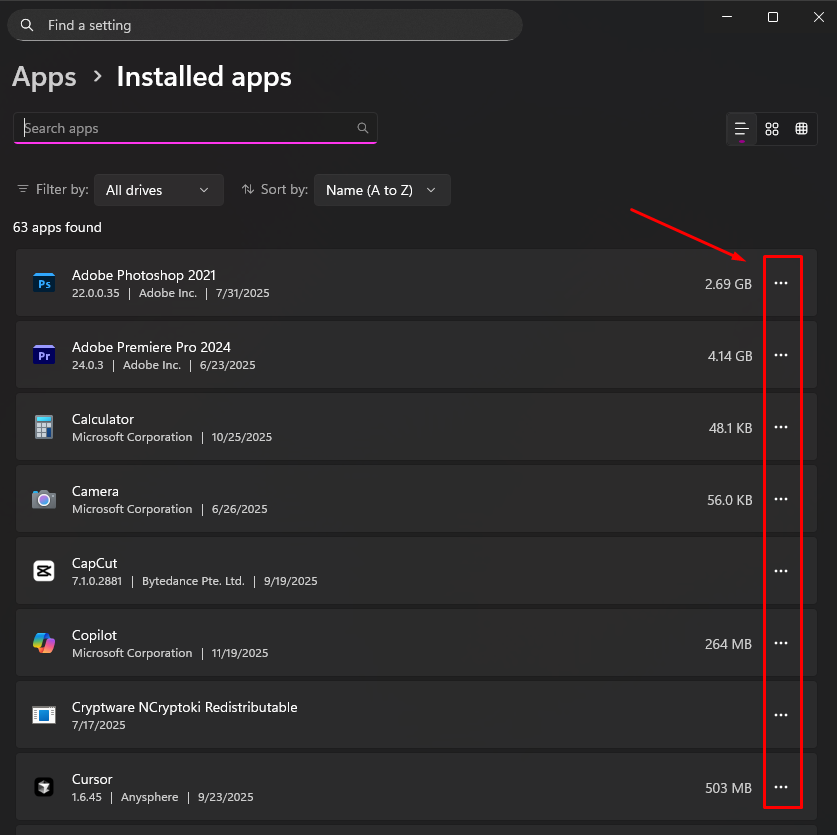The image size is (837, 835).
Task: Click the Find a setting search box
Action: tap(265, 25)
